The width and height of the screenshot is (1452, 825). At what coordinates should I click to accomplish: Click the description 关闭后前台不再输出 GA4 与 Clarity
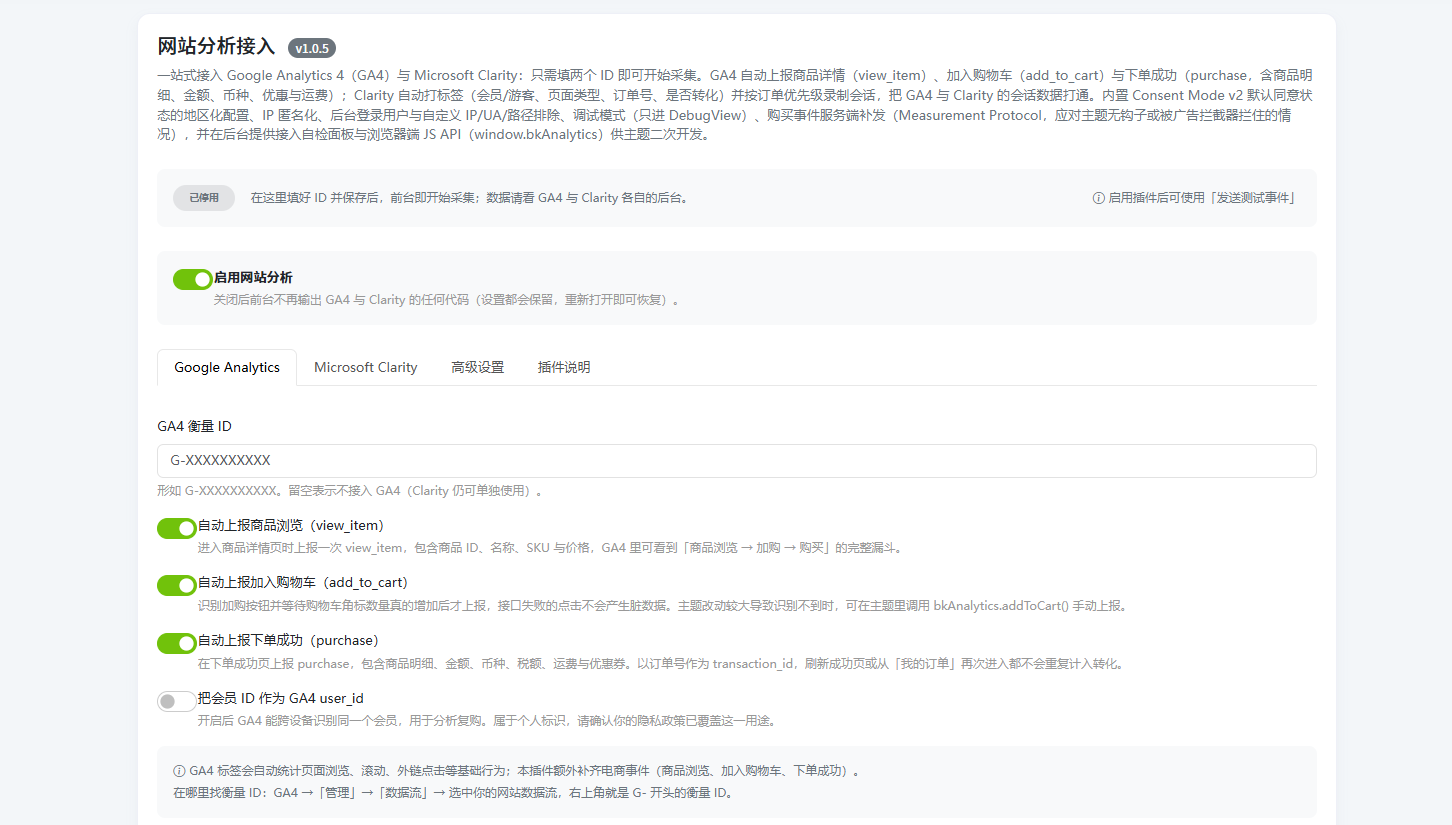point(447,299)
